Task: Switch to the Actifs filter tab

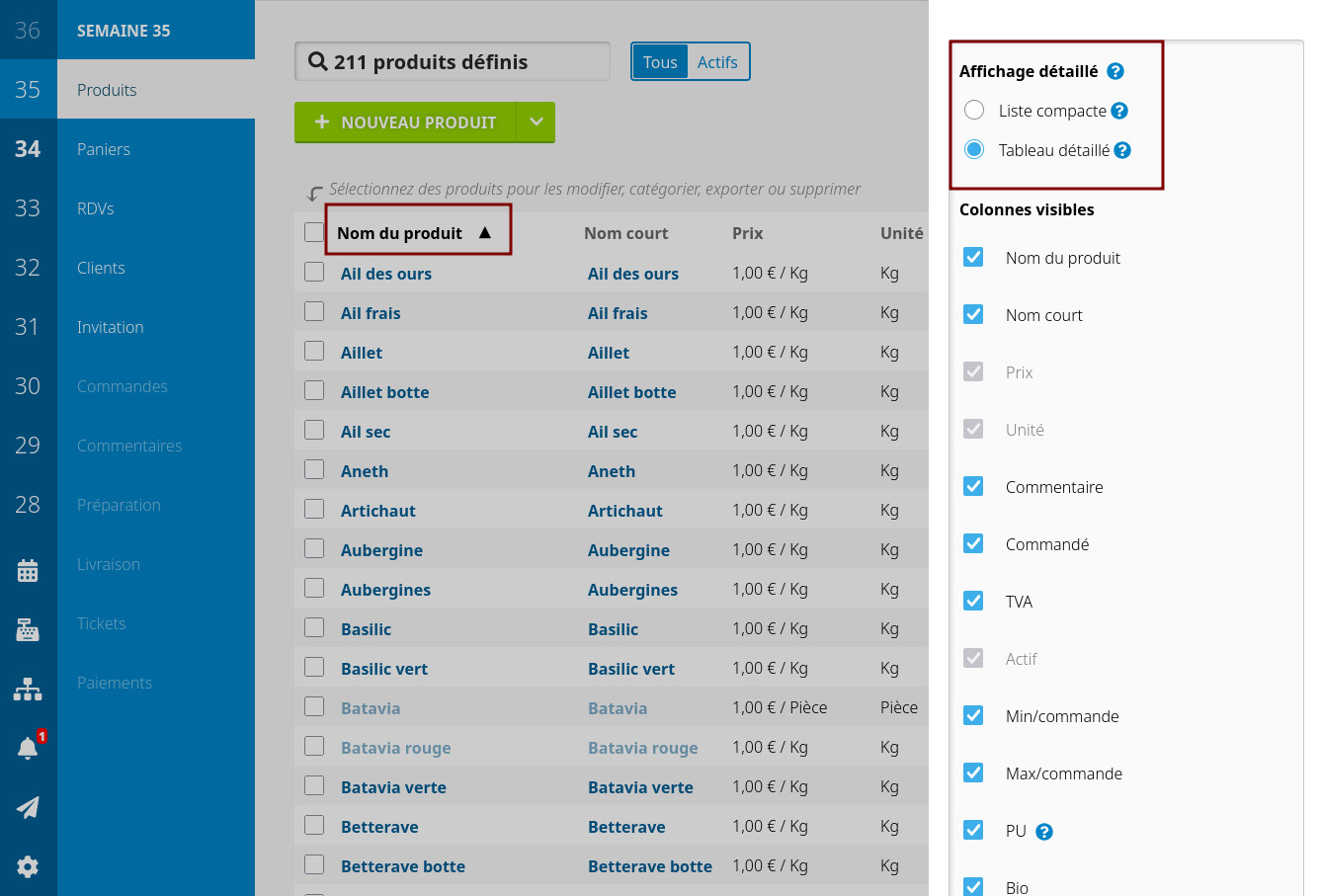Action: (x=717, y=62)
